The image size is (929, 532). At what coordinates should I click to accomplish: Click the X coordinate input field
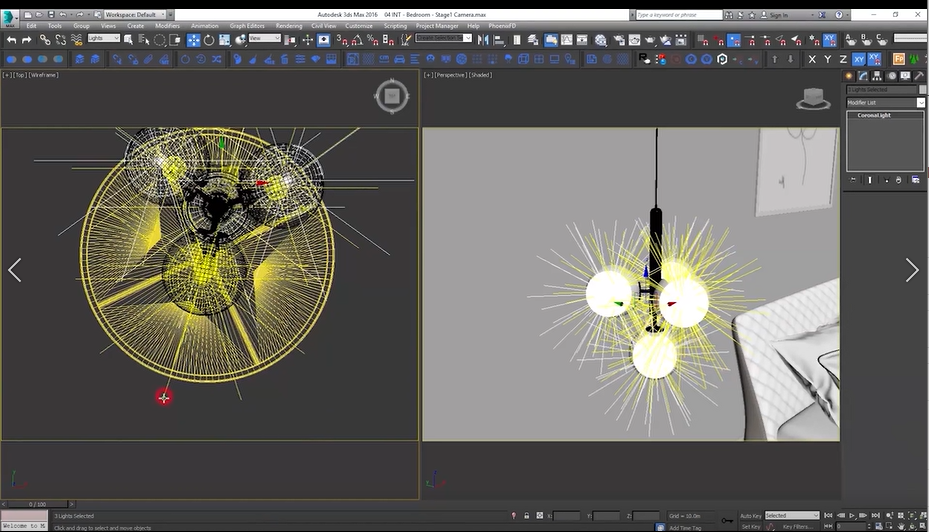pyautogui.click(x=566, y=516)
